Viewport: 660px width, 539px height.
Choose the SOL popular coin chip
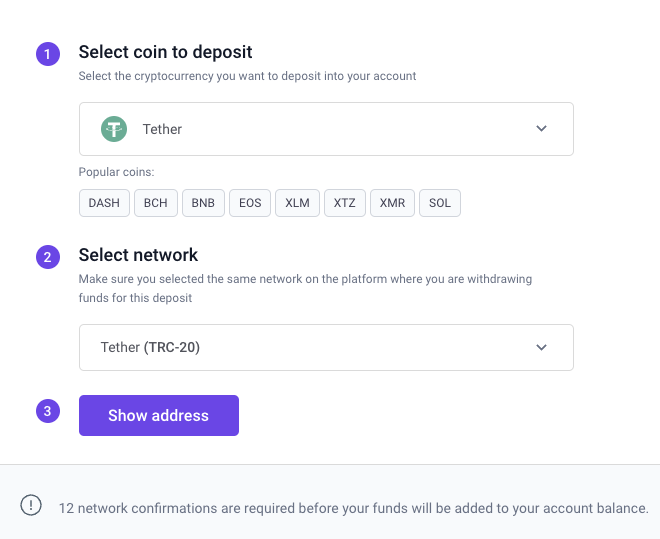coord(440,203)
